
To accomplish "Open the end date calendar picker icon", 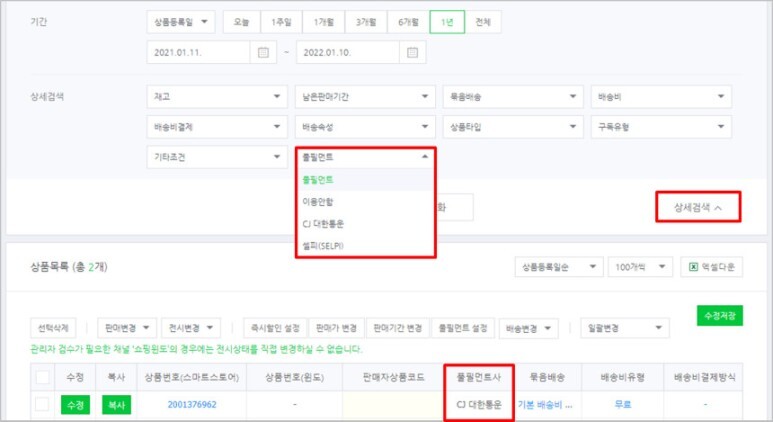I will pos(413,52).
